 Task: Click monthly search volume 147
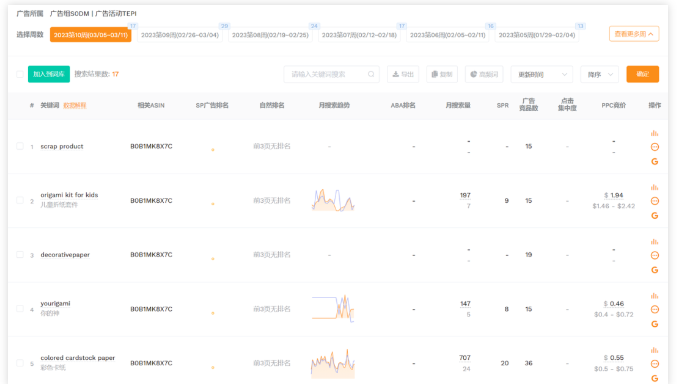click(x=465, y=304)
